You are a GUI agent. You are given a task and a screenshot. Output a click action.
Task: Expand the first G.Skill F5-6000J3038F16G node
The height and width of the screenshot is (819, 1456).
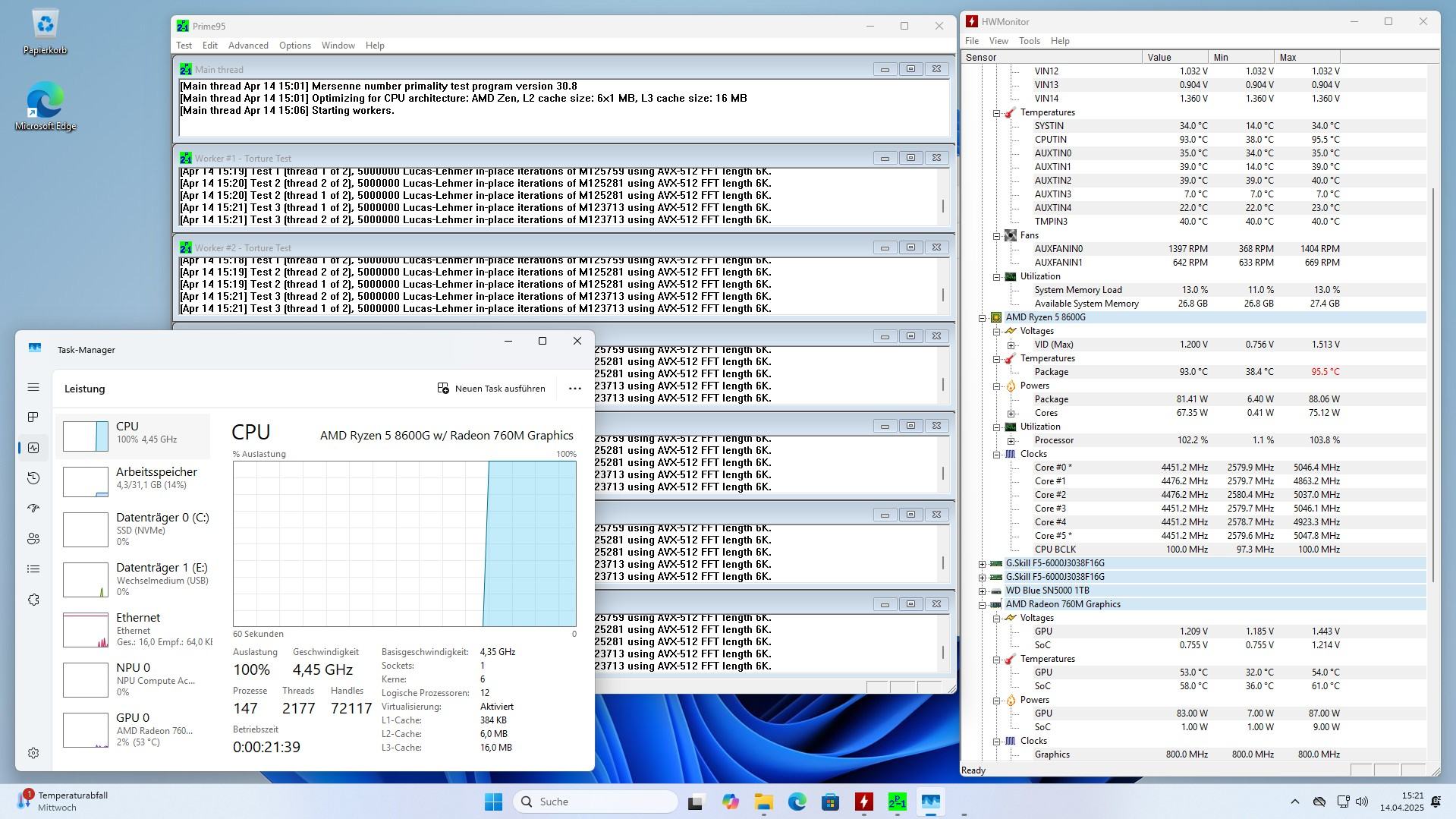pyautogui.click(x=982, y=563)
